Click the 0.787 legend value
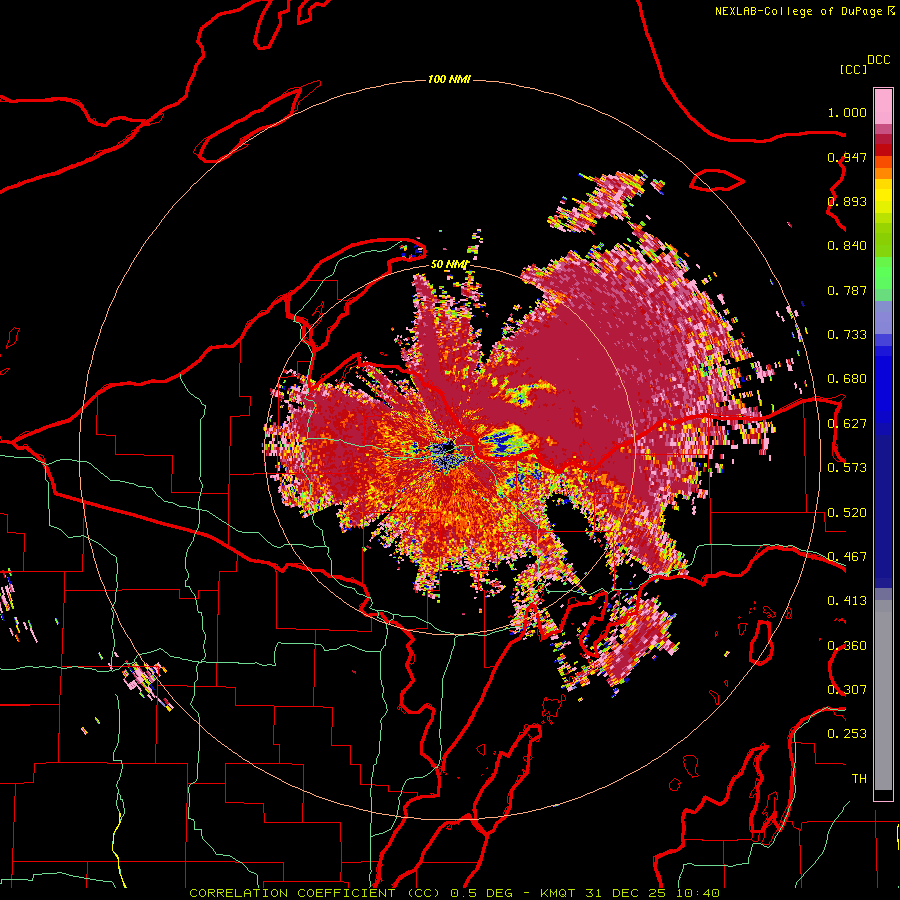Screen dimensions: 900x900 pyautogui.click(x=847, y=290)
